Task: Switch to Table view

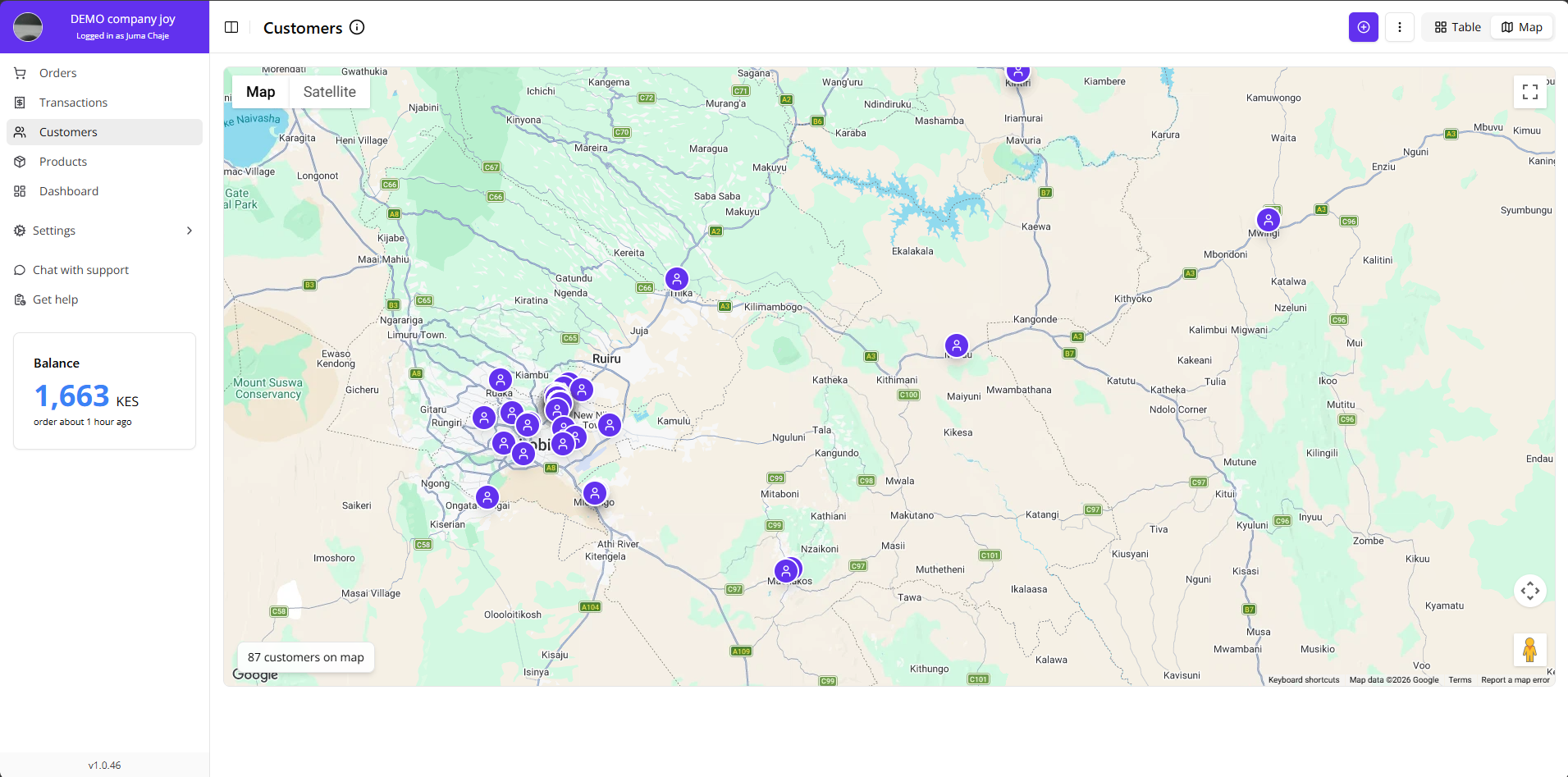Action: click(1457, 27)
